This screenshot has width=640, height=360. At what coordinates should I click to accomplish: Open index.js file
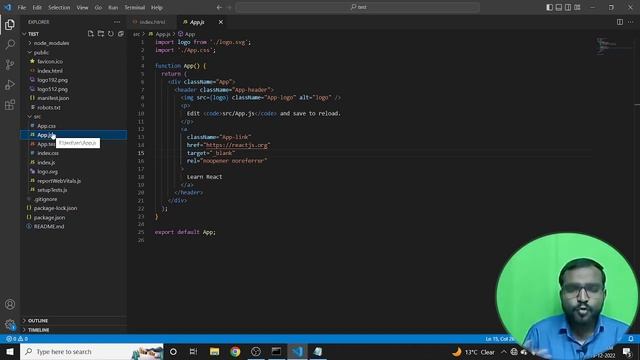pos(74,162)
